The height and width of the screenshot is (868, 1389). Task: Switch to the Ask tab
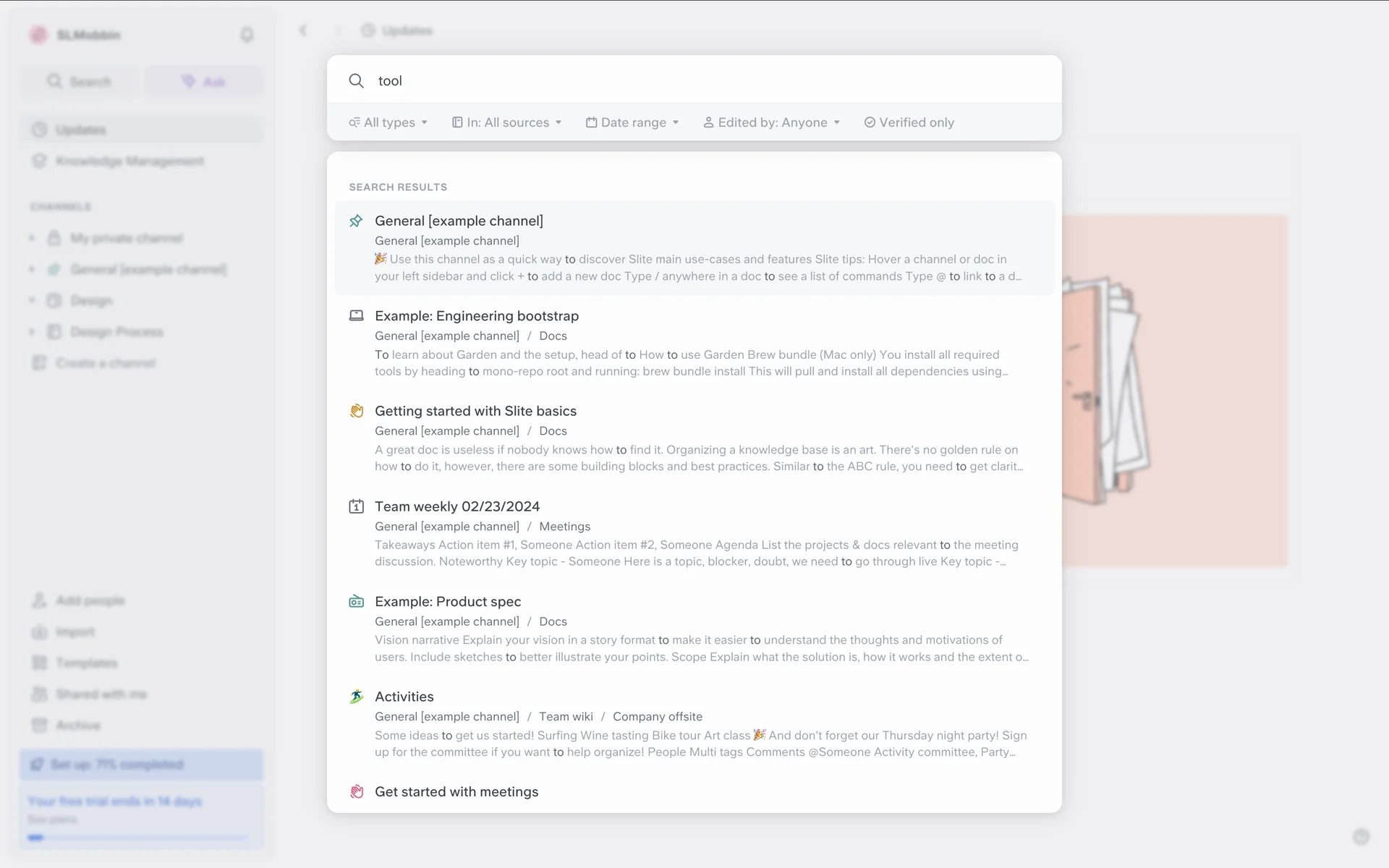(203, 82)
